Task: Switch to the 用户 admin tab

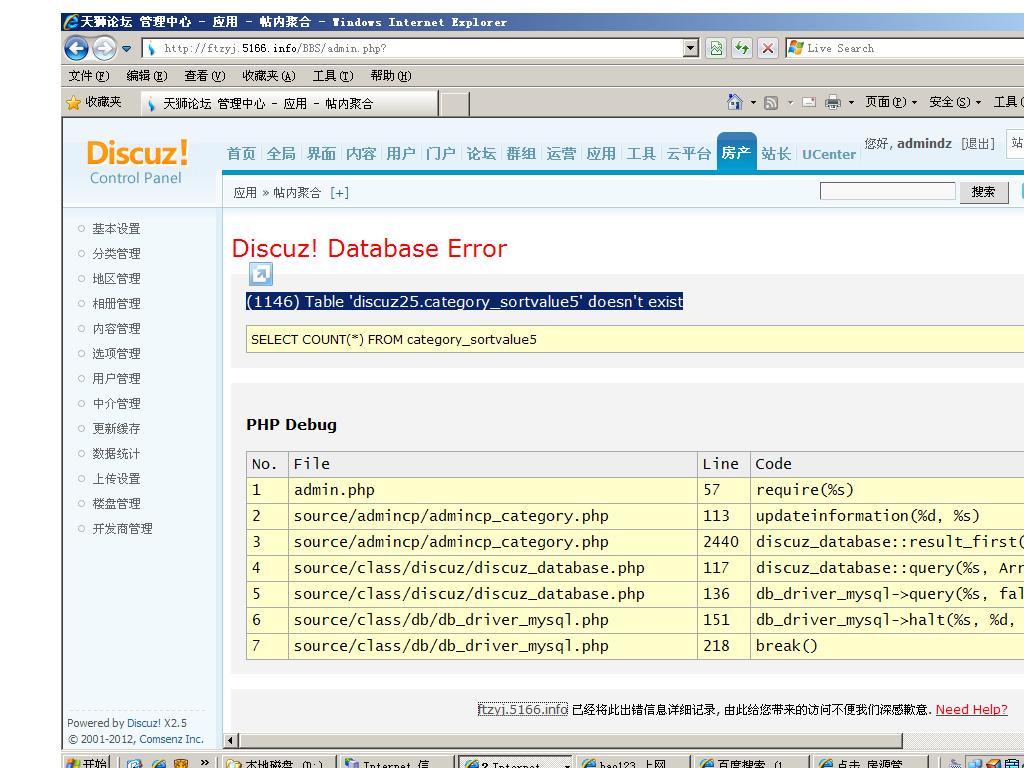Action: [x=401, y=153]
